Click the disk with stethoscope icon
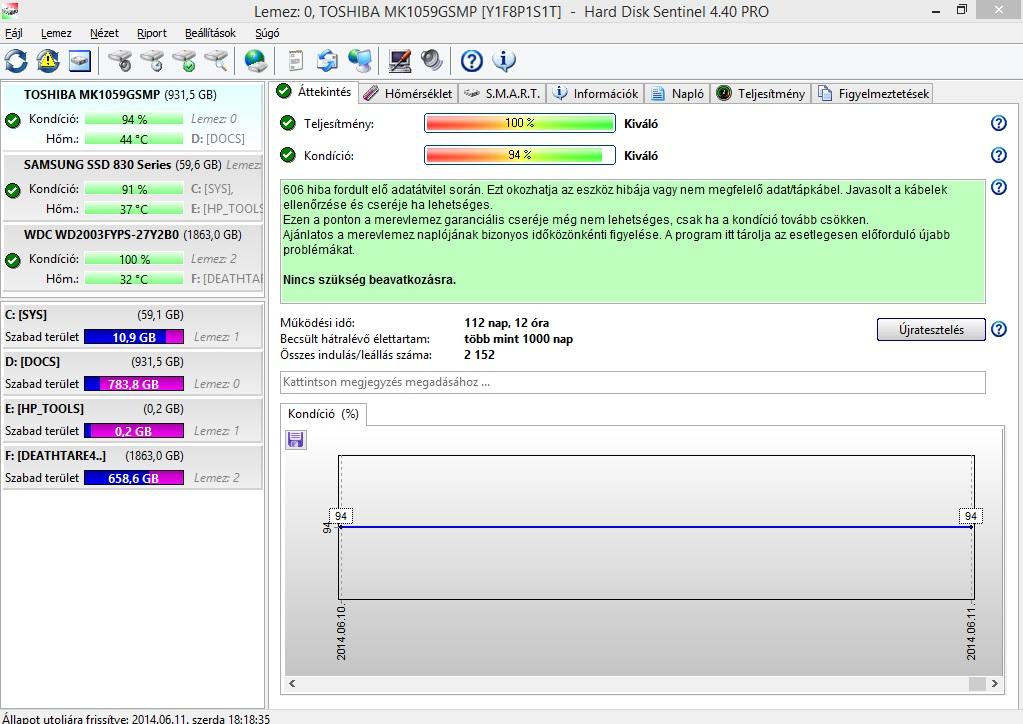This screenshot has height=724, width=1023. point(120,61)
